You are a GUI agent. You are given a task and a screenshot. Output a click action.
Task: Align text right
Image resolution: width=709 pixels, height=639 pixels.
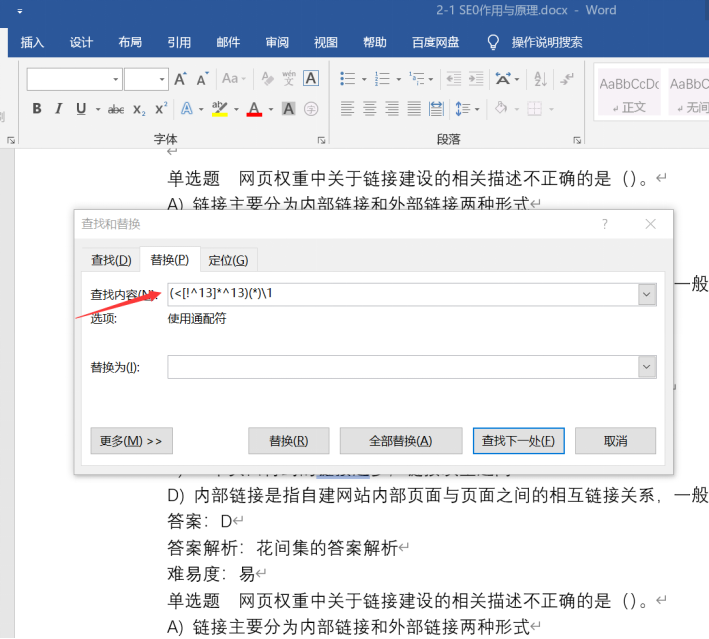click(392, 109)
